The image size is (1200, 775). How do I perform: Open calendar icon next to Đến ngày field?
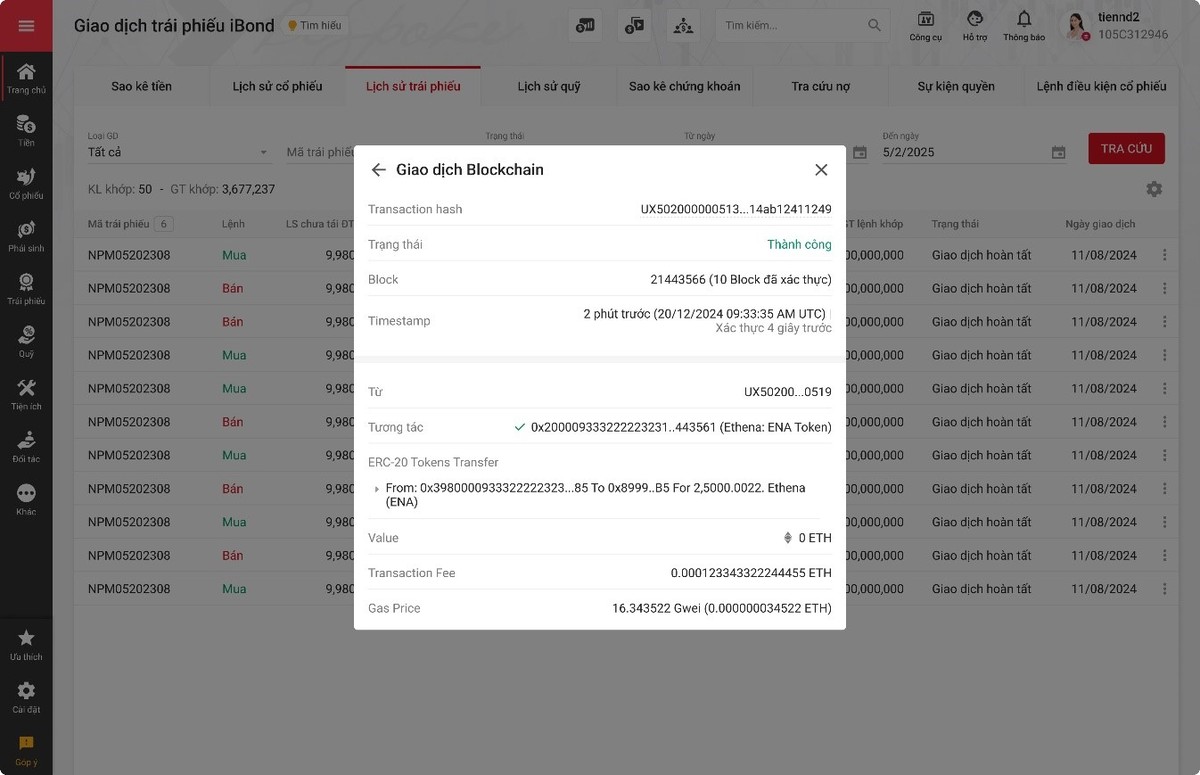pos(1058,152)
